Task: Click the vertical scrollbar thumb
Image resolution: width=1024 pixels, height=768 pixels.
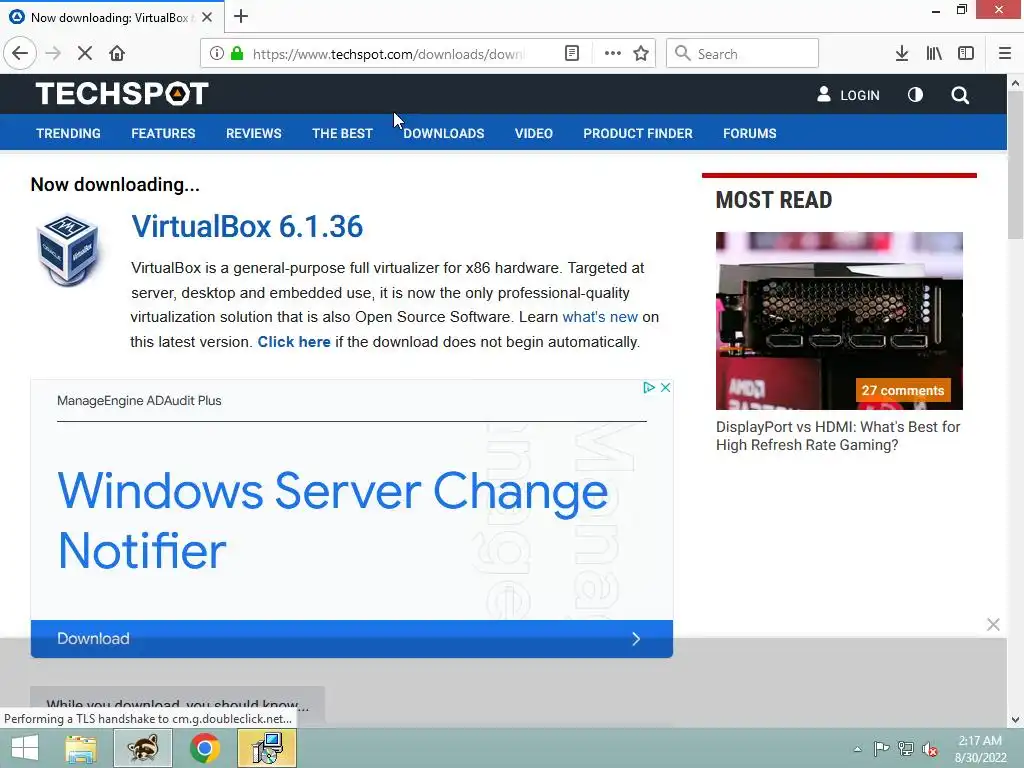Action: coord(1015,165)
